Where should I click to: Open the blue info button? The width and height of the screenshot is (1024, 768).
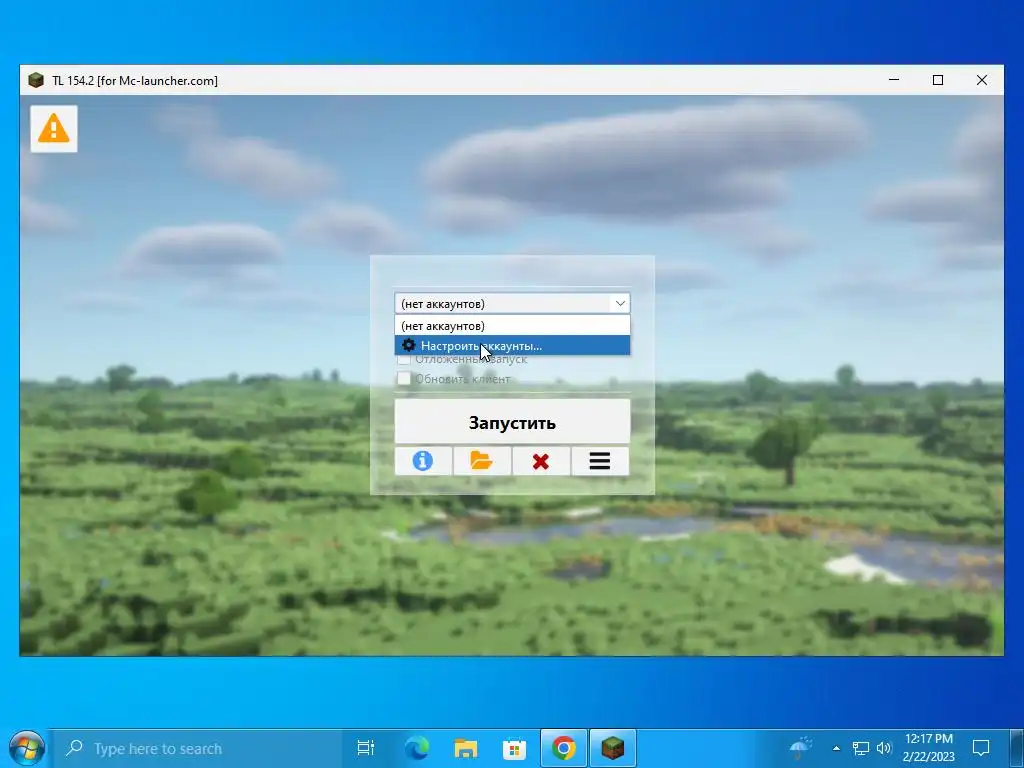(423, 461)
